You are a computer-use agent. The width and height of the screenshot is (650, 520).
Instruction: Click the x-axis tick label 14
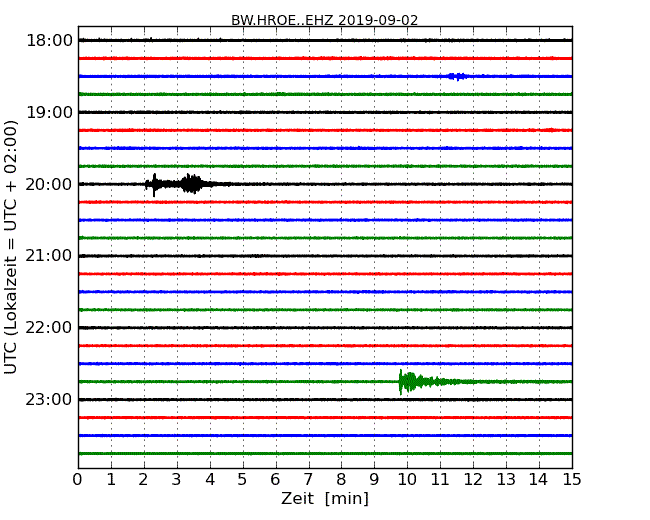[538, 479]
